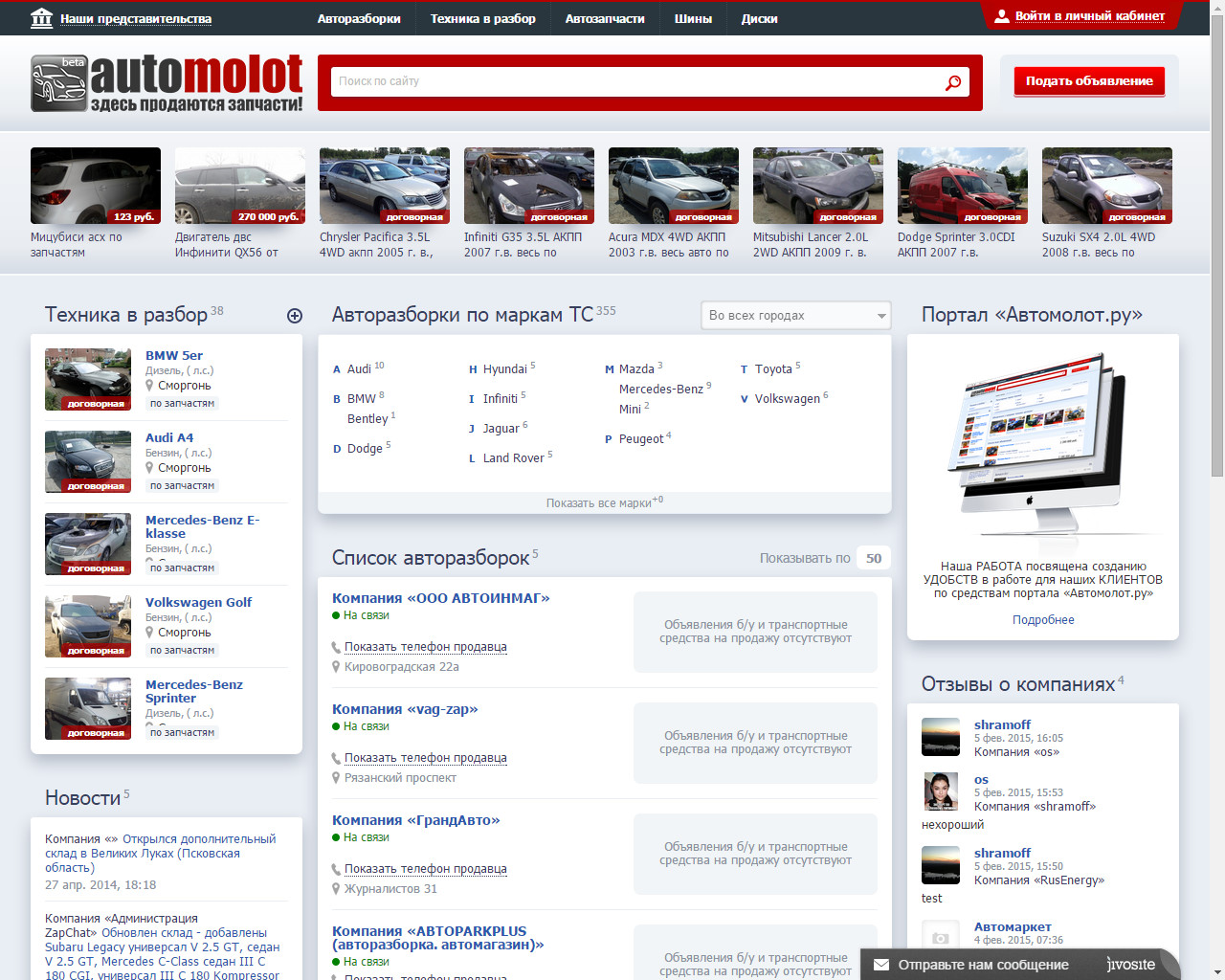Open Авторазборки menu item
This screenshot has width=1225, height=980.
[359, 18]
